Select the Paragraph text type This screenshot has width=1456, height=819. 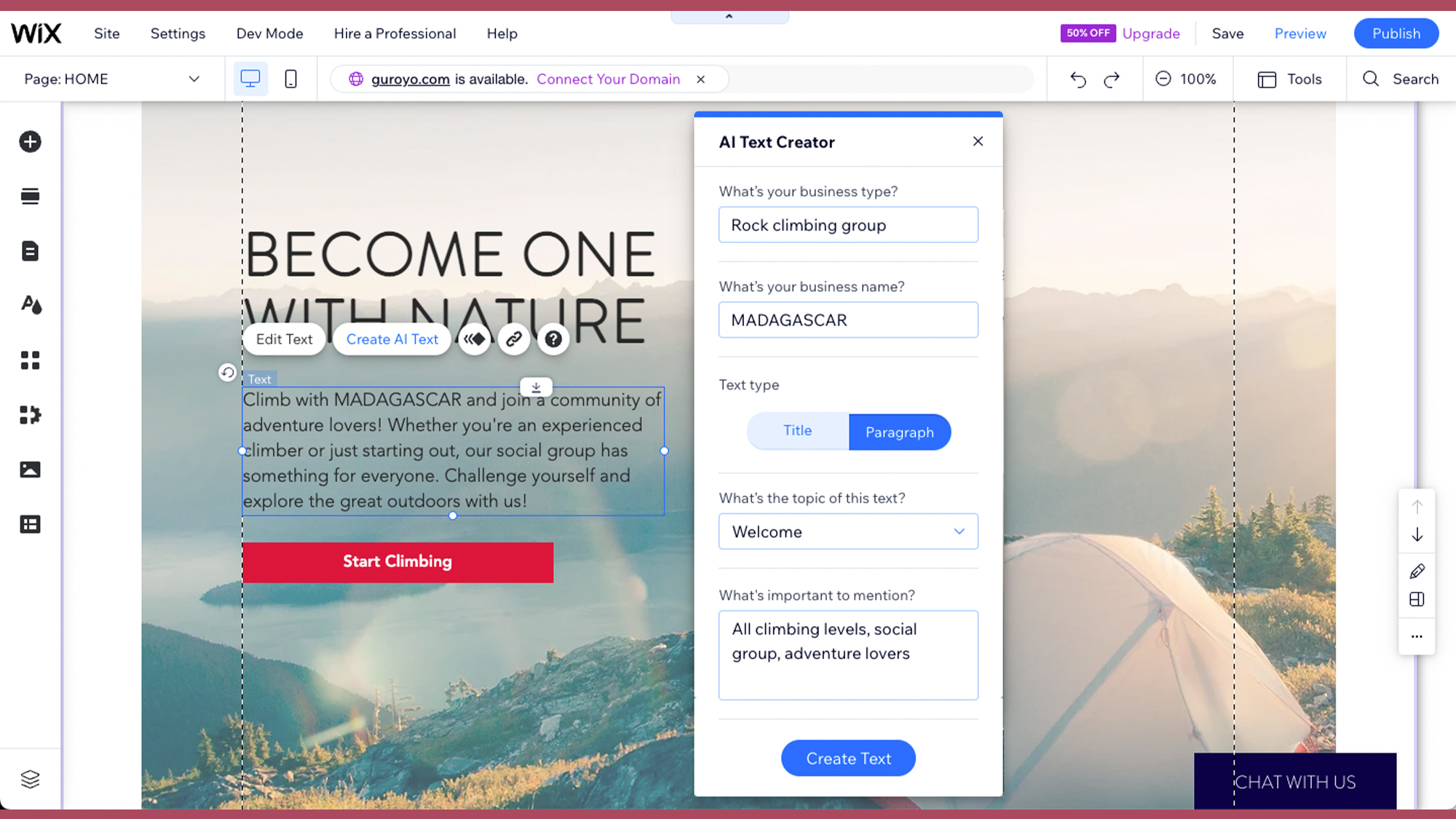tap(899, 432)
